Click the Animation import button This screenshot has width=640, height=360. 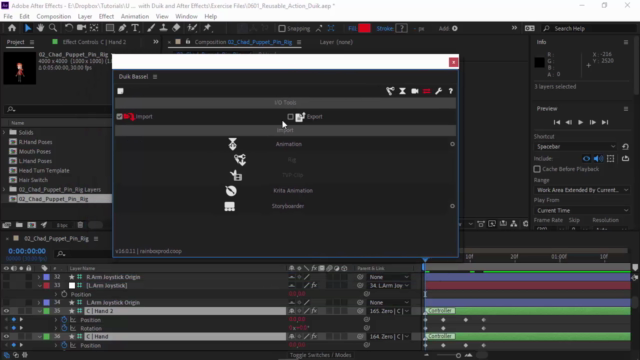click(232, 144)
